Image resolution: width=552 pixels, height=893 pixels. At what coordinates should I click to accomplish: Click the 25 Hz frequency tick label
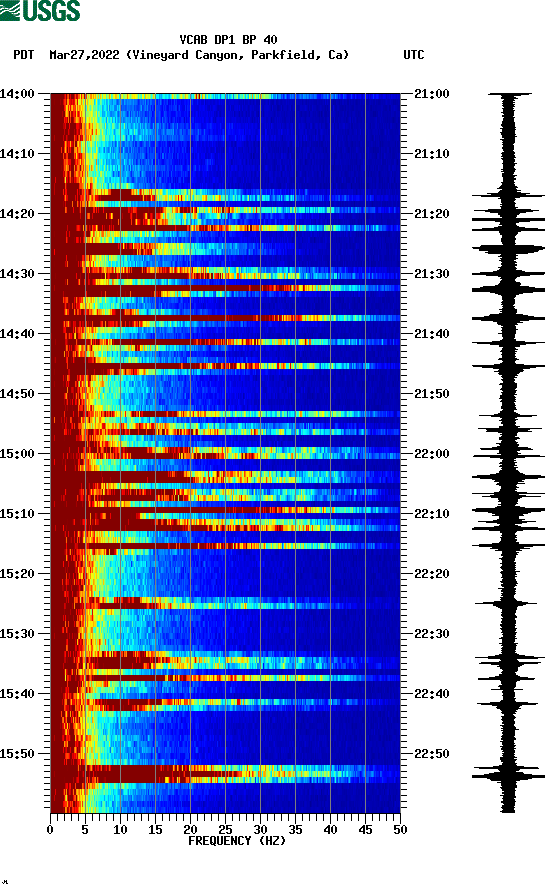pos(225,830)
